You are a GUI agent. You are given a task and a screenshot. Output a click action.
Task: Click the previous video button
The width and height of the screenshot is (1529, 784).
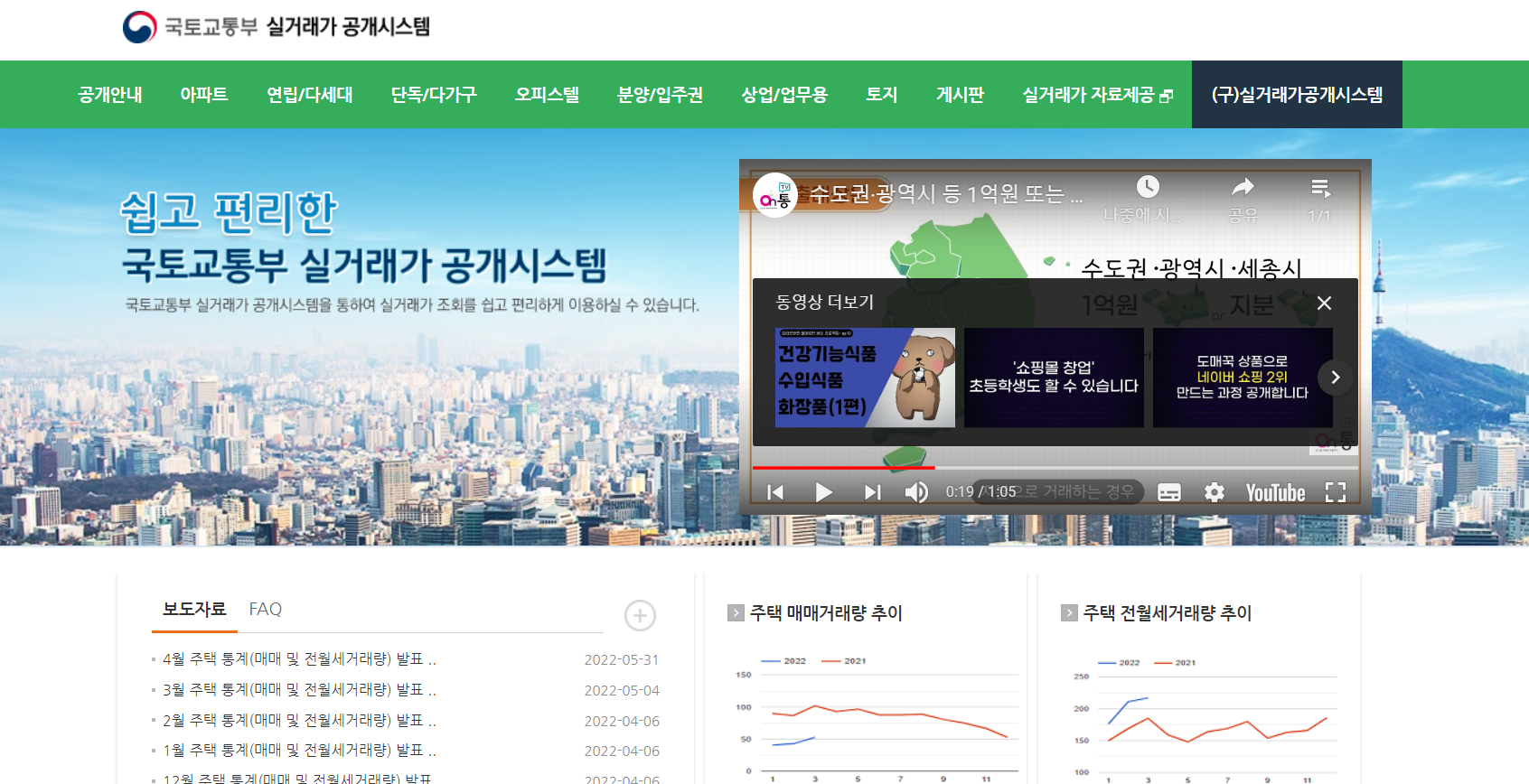click(x=775, y=492)
